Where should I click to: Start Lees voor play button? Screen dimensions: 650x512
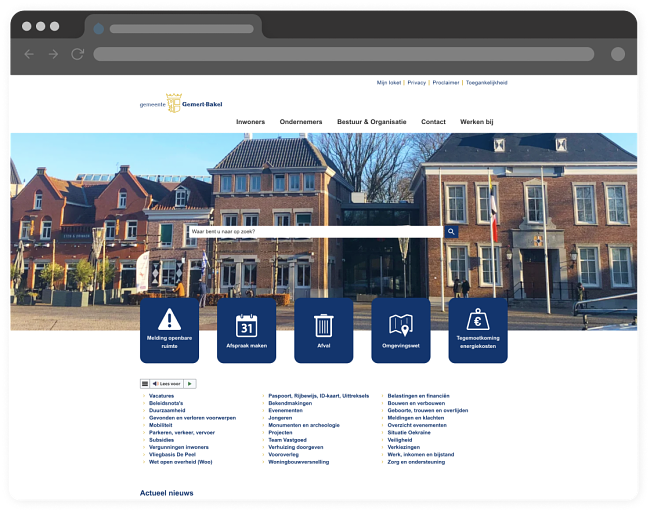click(190, 383)
